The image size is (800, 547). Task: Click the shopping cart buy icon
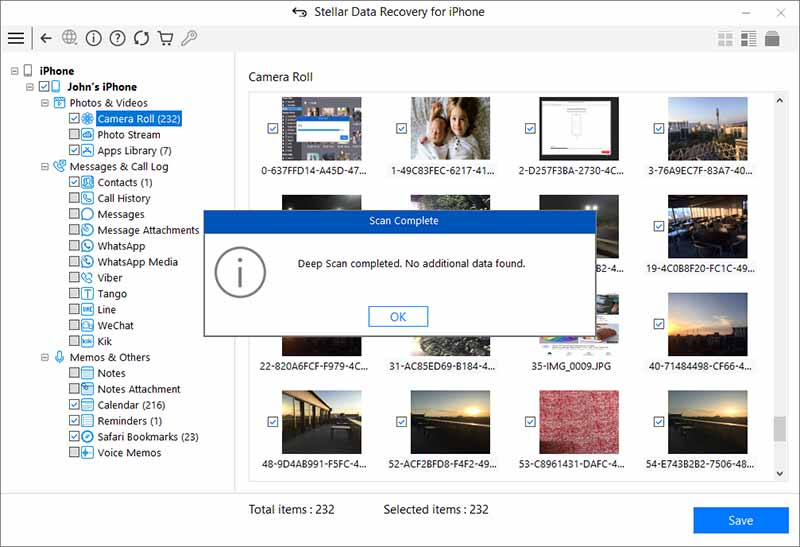tap(166, 38)
